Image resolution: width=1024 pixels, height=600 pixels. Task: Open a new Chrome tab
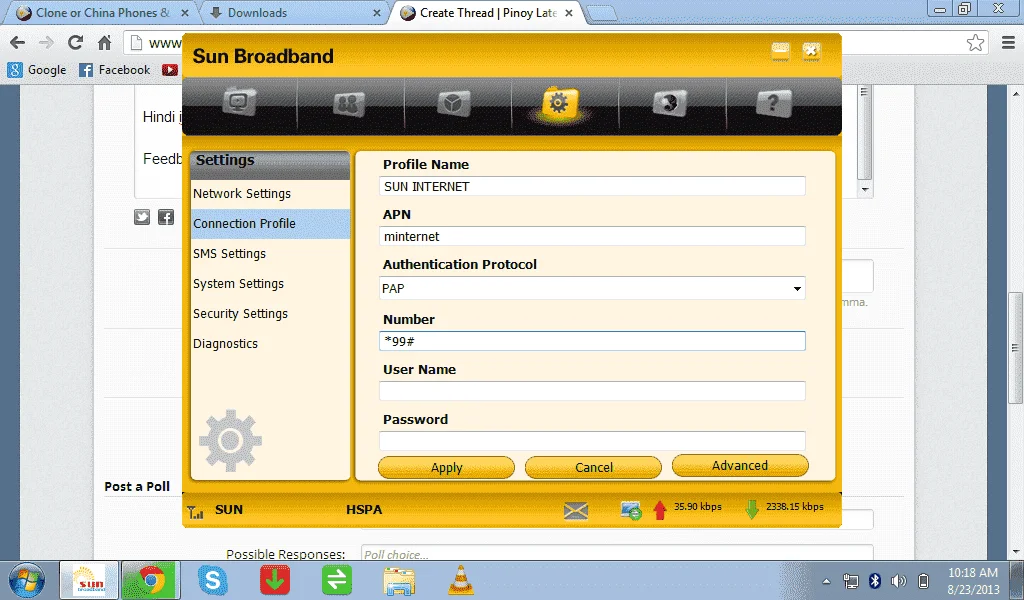601,14
